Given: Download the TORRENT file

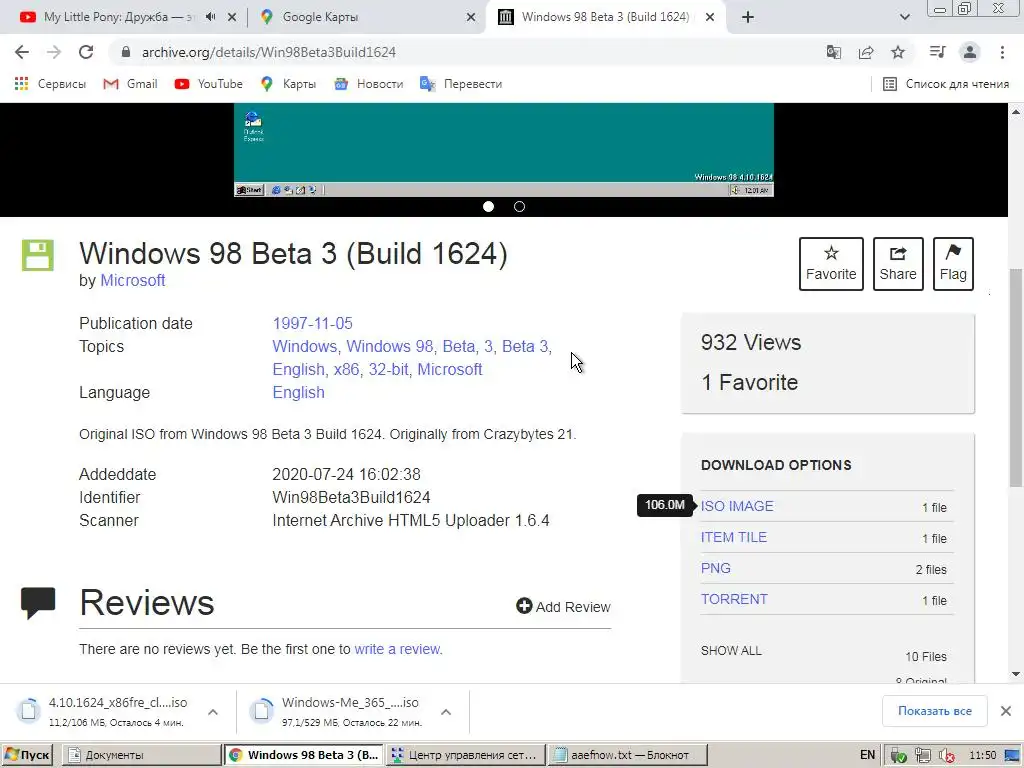Looking at the screenshot, I should 734,600.
